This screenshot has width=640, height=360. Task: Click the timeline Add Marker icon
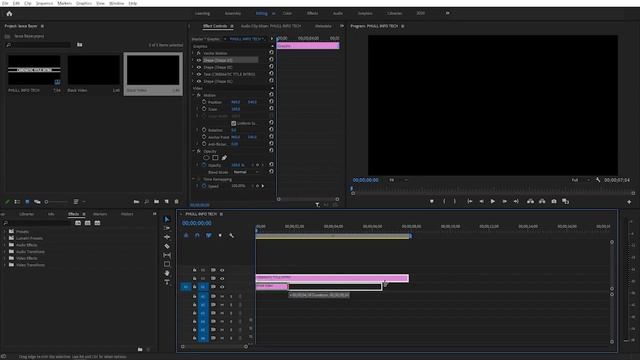pyautogui.click(x=220, y=236)
